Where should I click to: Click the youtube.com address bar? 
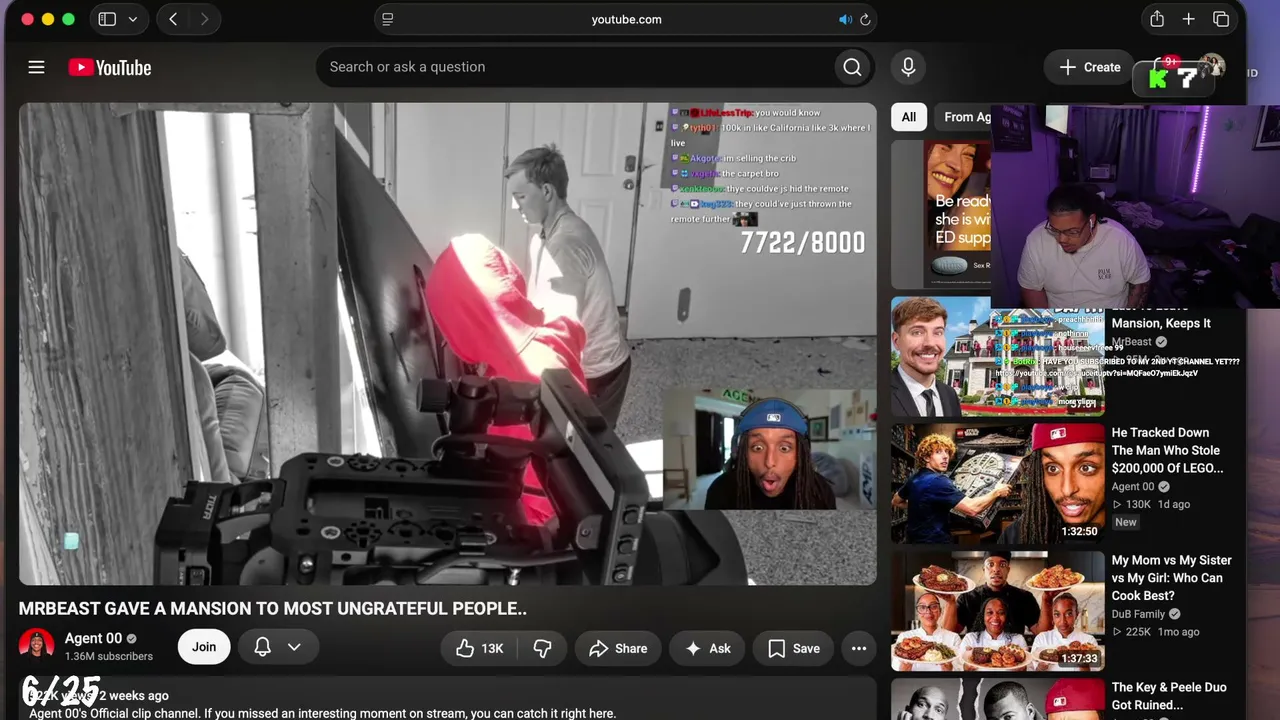click(x=626, y=19)
